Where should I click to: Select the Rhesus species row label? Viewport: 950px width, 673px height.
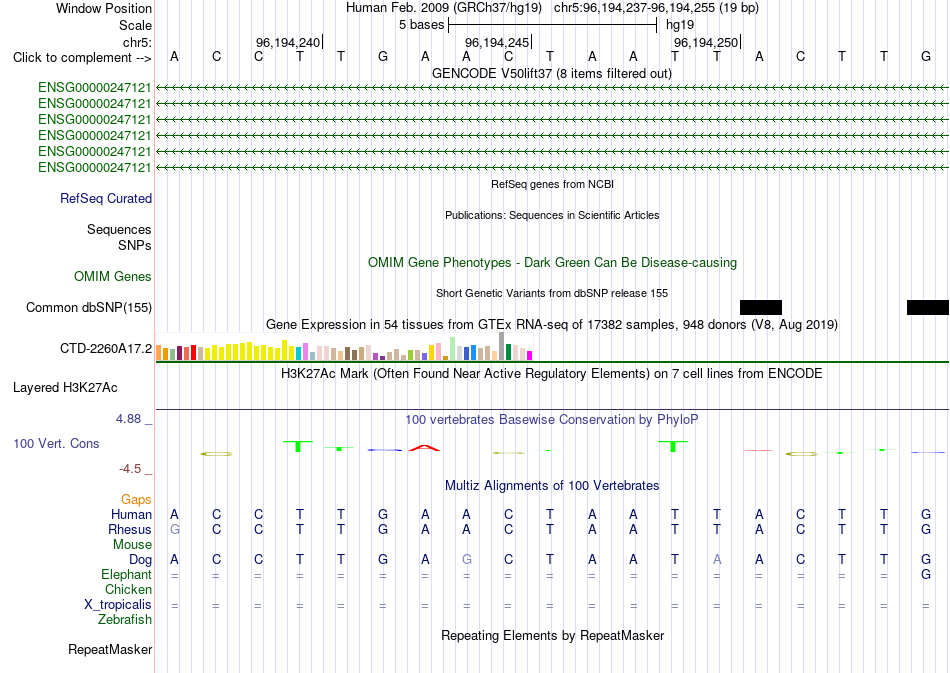[x=130, y=529]
